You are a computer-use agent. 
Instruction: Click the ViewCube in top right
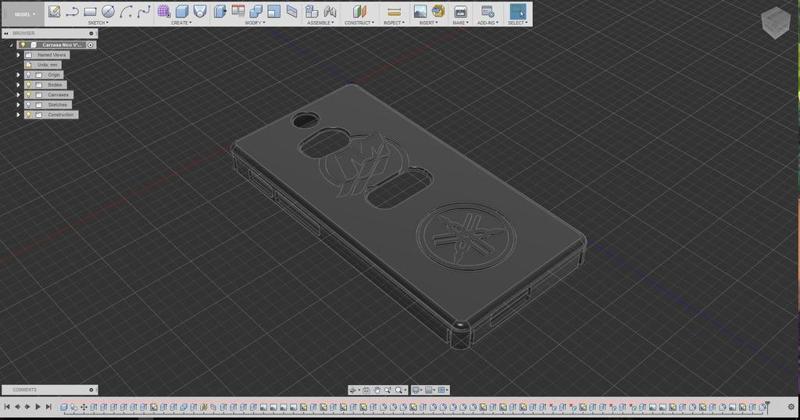(776, 22)
